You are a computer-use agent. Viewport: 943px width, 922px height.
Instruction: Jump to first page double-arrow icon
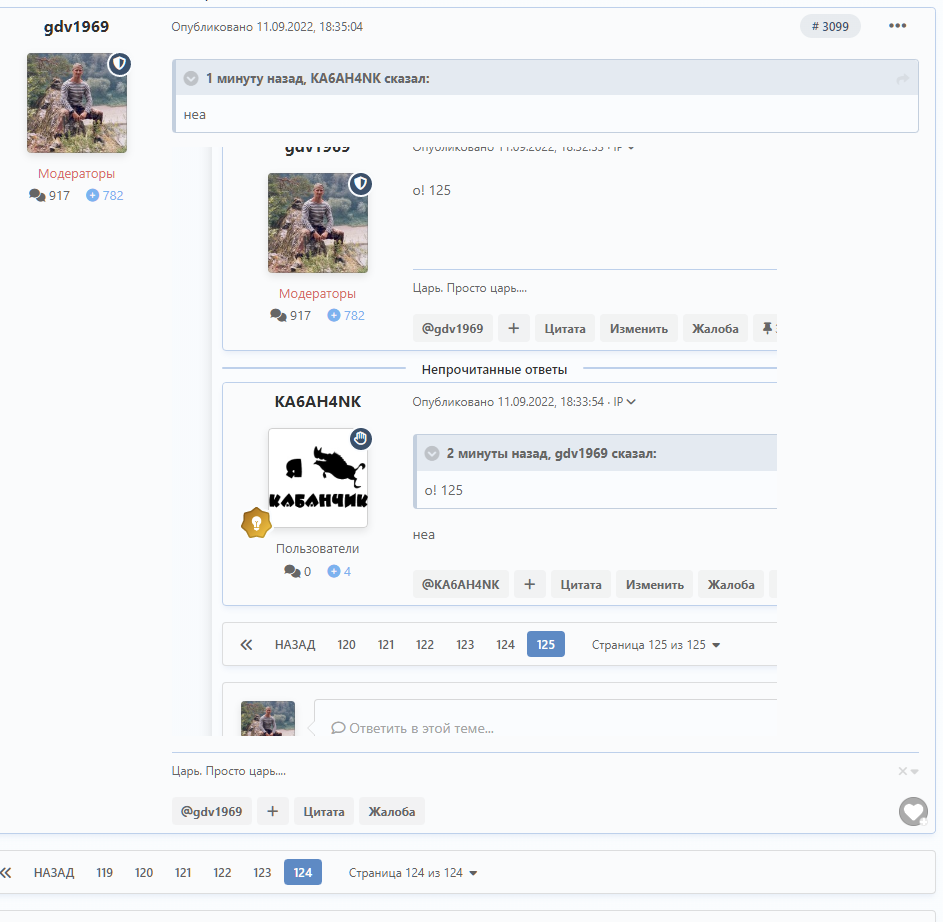pos(6,873)
